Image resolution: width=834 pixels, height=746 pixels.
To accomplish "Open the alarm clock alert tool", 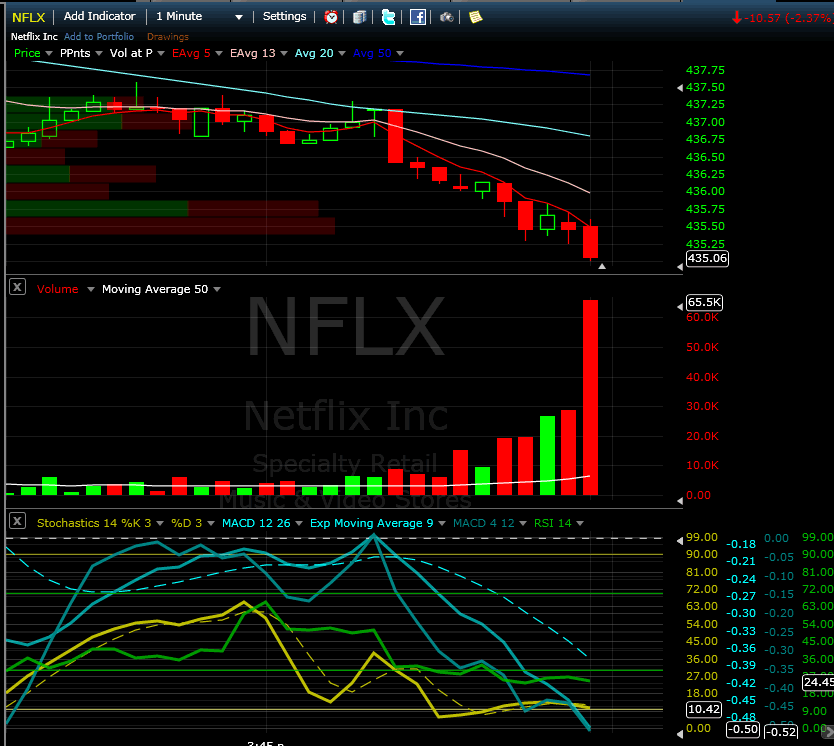I will coord(330,16).
